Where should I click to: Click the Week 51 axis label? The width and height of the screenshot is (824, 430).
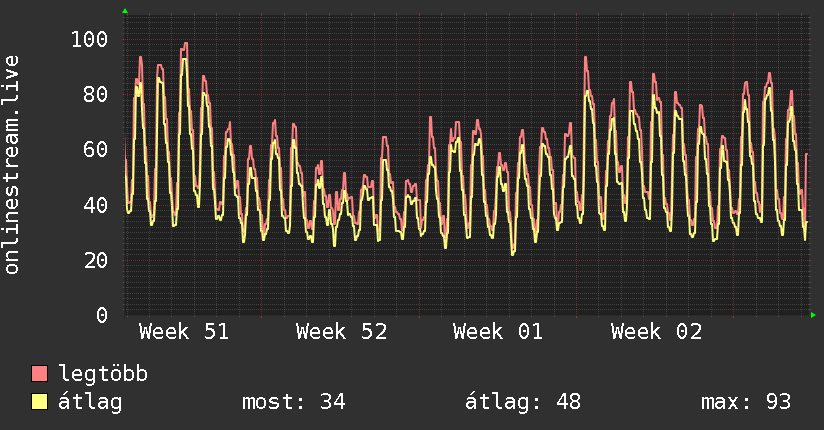(184, 332)
